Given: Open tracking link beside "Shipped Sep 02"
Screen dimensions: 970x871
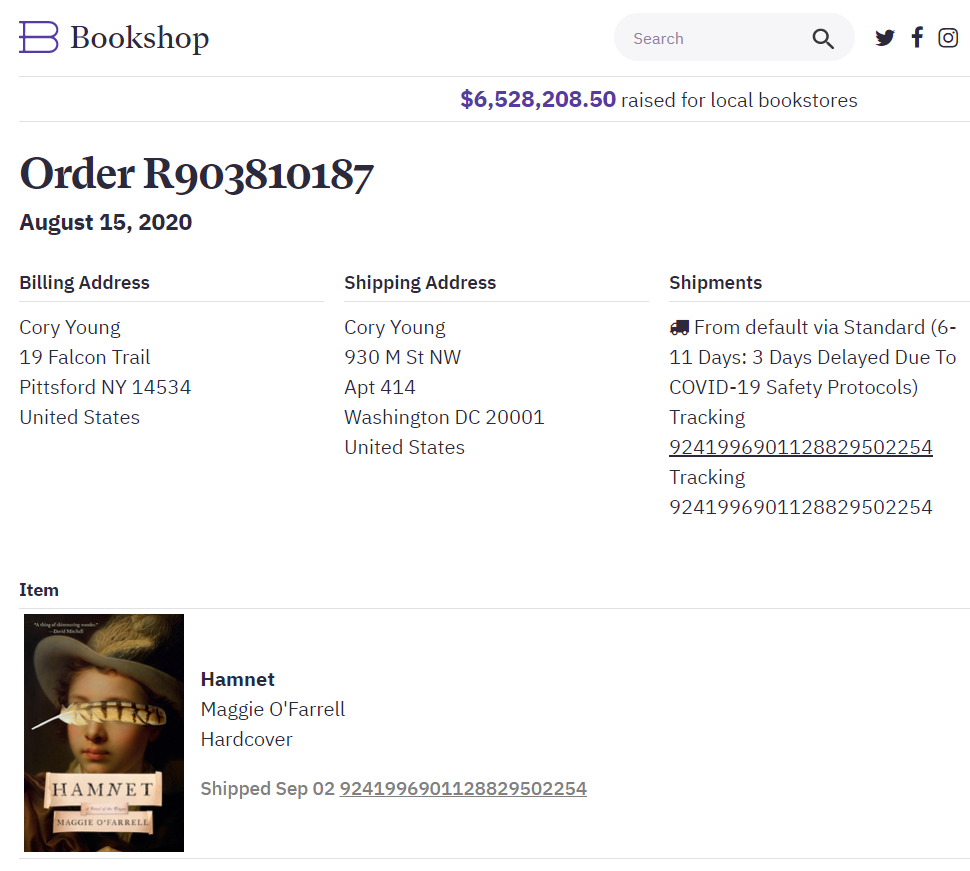Looking at the screenshot, I should click(463, 788).
